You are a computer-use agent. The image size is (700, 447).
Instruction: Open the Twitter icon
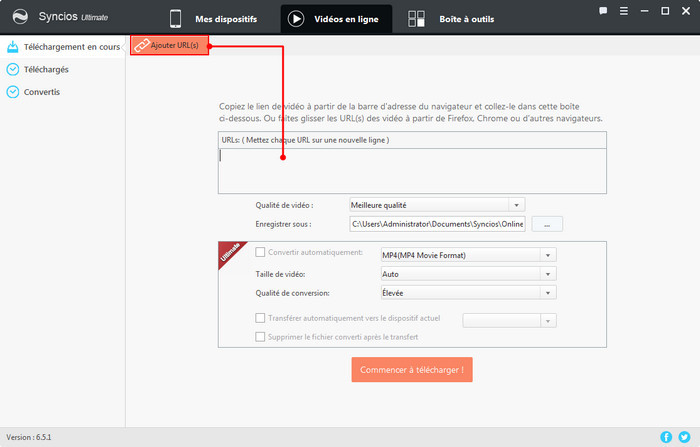tap(684, 437)
